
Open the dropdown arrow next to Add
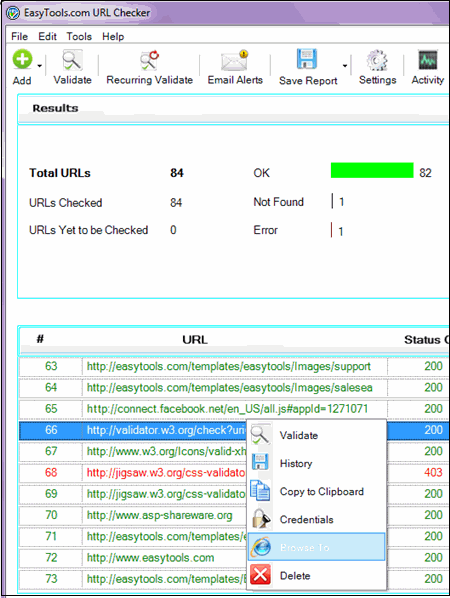pos(40,66)
